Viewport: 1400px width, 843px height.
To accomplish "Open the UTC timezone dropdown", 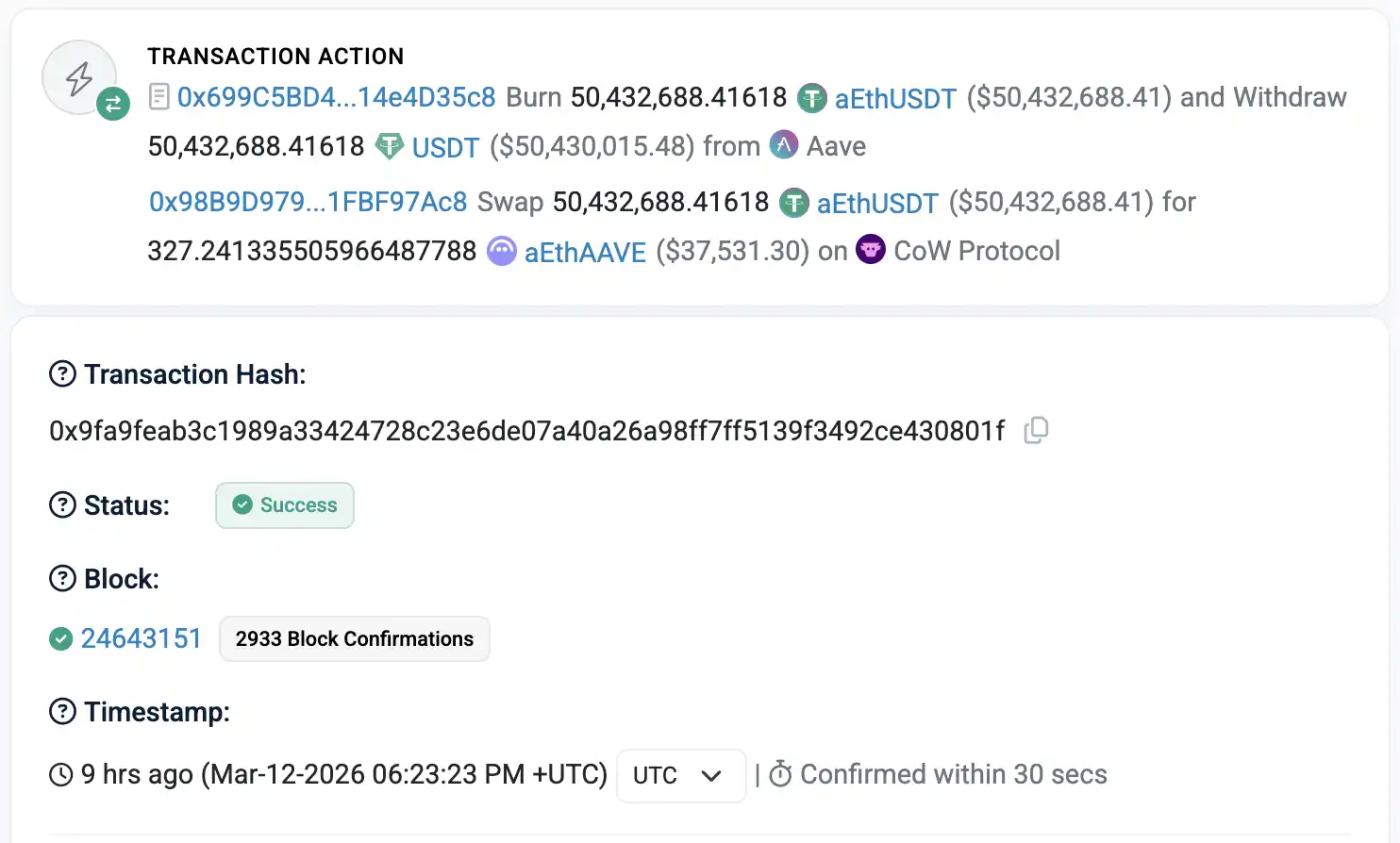I will [681, 775].
